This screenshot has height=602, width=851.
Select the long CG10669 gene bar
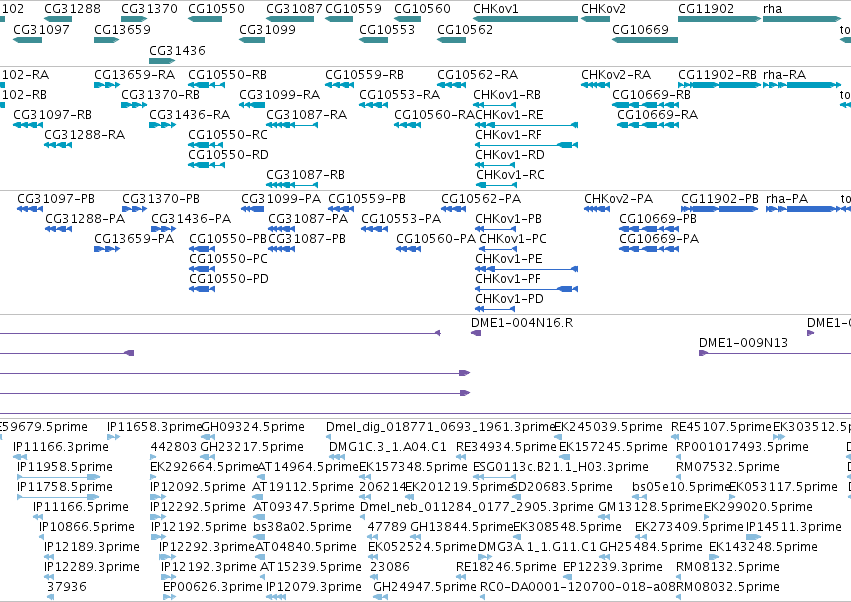pyautogui.click(x=645, y=40)
